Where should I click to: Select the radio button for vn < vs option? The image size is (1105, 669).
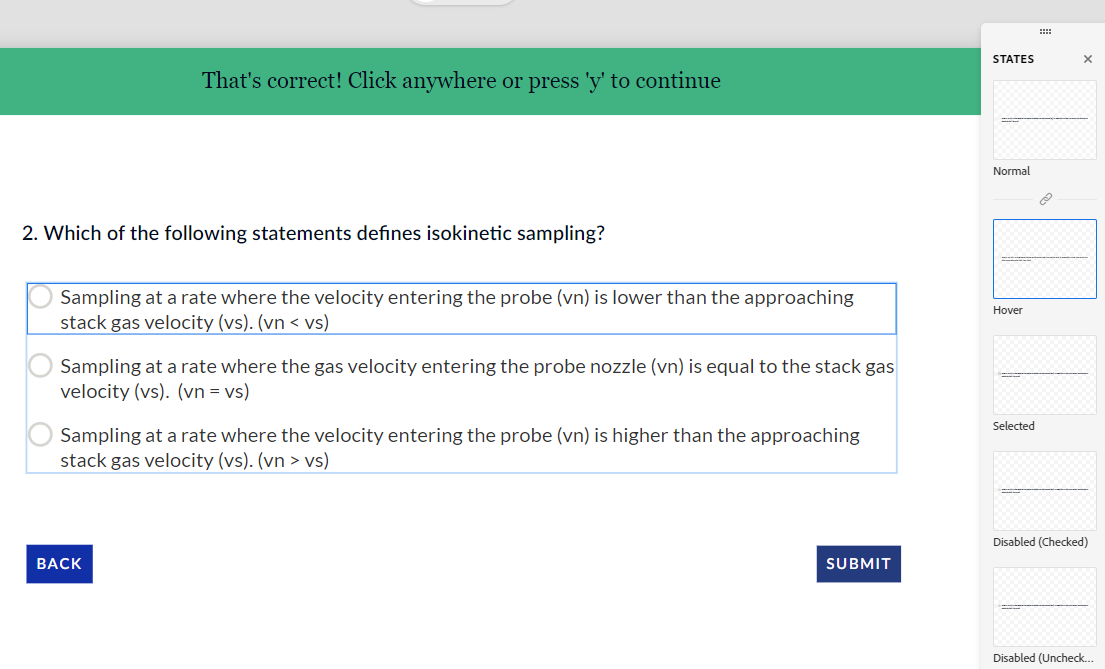click(40, 296)
